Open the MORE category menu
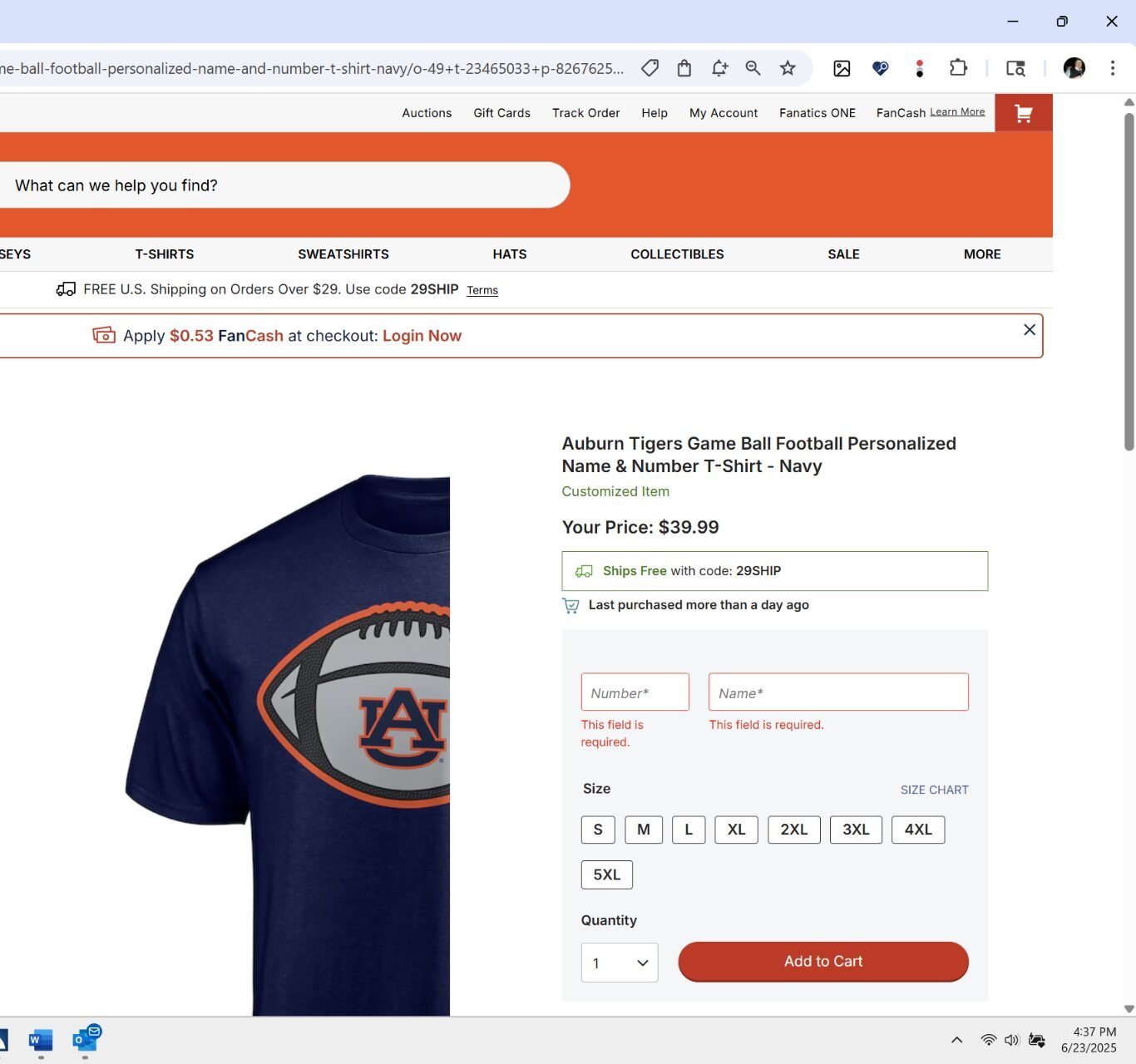This screenshot has width=1136, height=1064. pos(982,254)
